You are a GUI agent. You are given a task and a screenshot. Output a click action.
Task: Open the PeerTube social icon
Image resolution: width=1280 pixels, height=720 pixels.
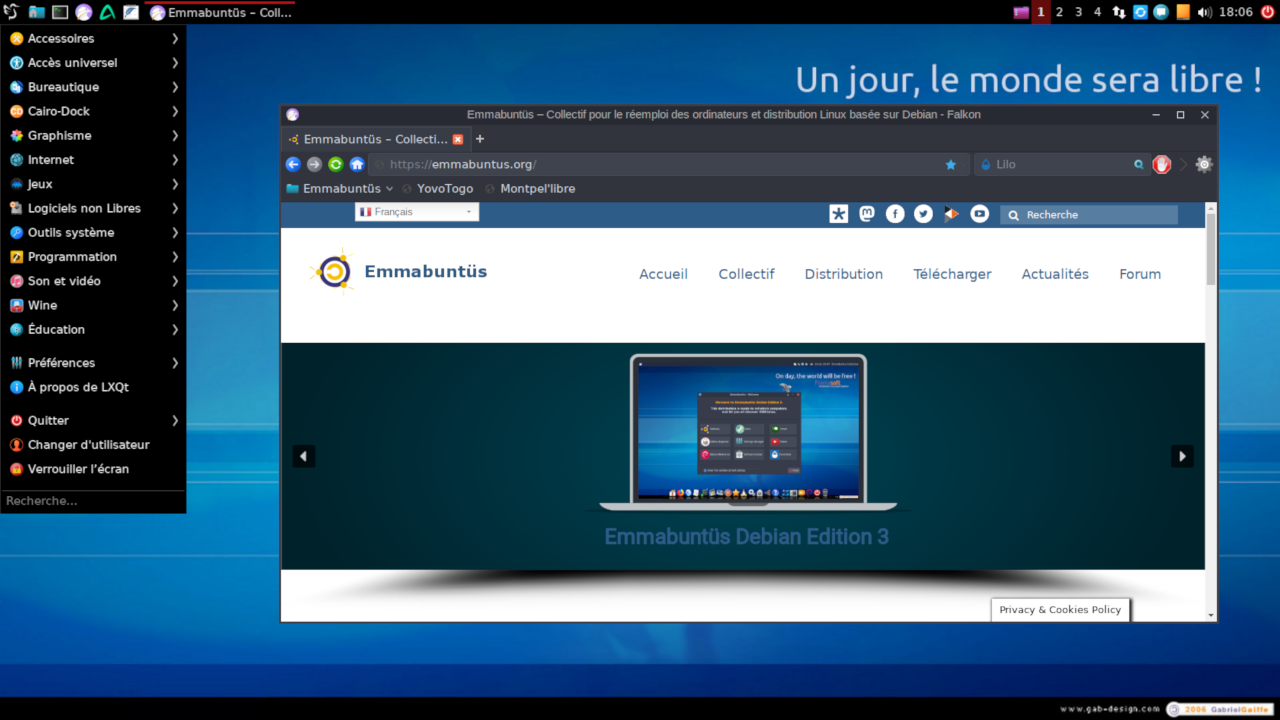click(x=951, y=214)
